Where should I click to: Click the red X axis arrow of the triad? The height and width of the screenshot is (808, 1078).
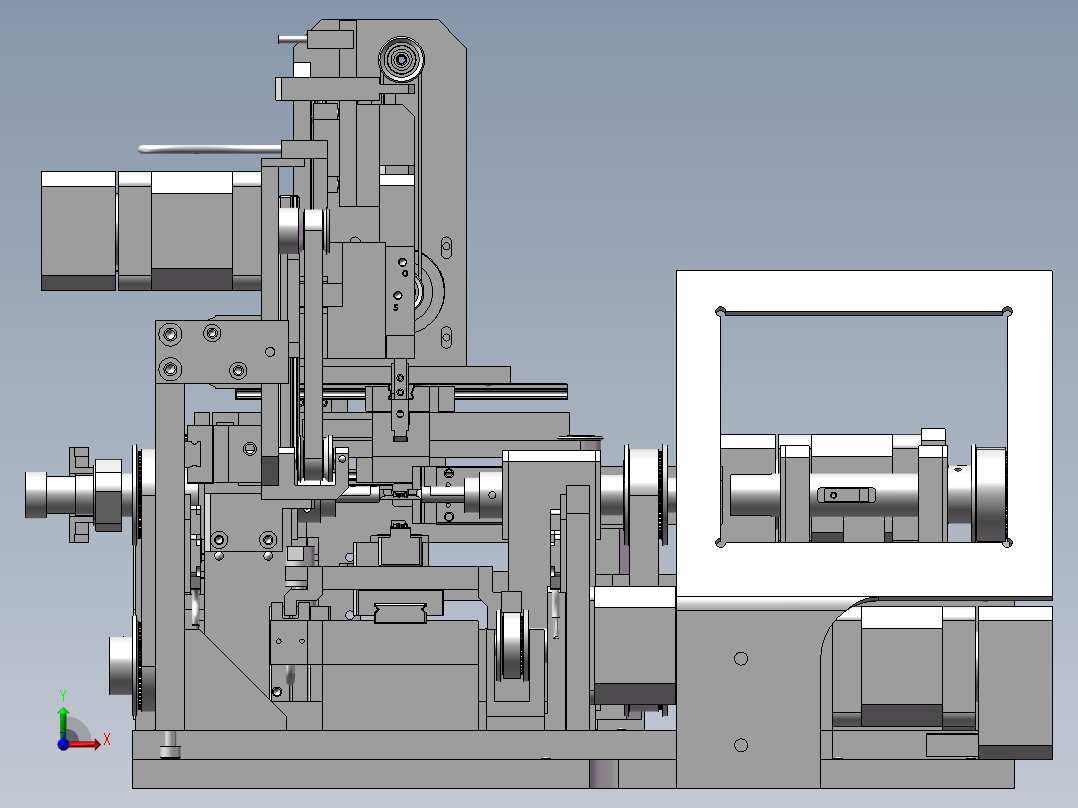(85, 743)
